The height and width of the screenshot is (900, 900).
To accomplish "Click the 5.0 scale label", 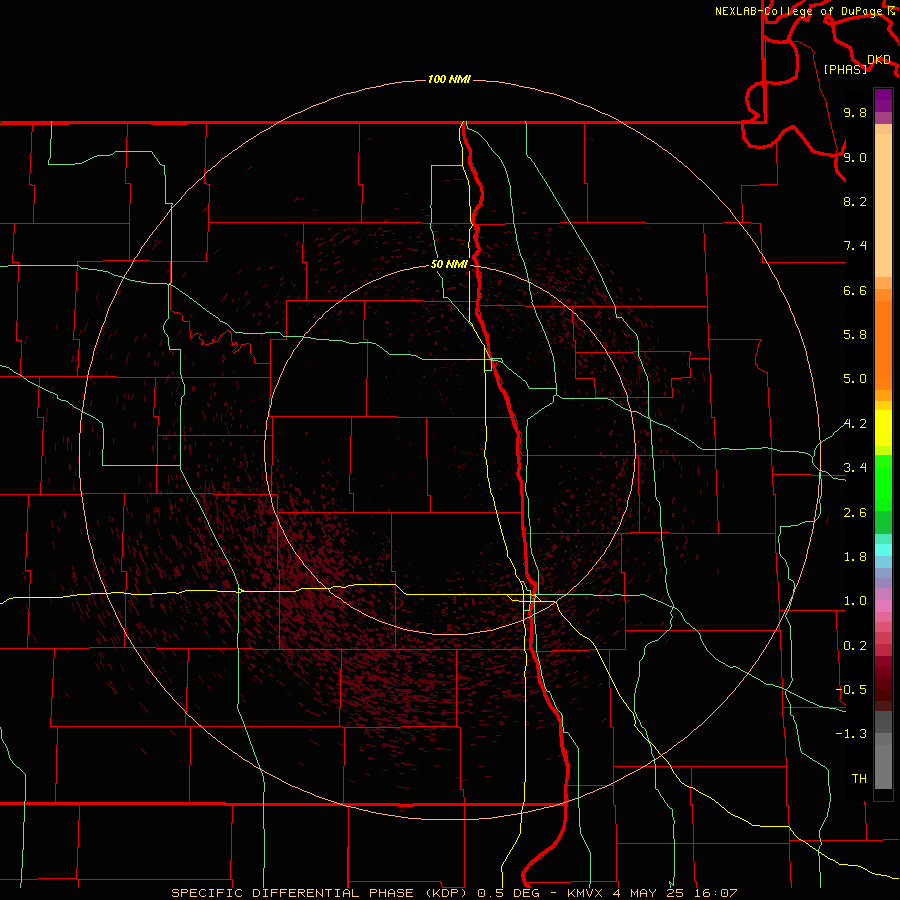I will click(x=855, y=379).
